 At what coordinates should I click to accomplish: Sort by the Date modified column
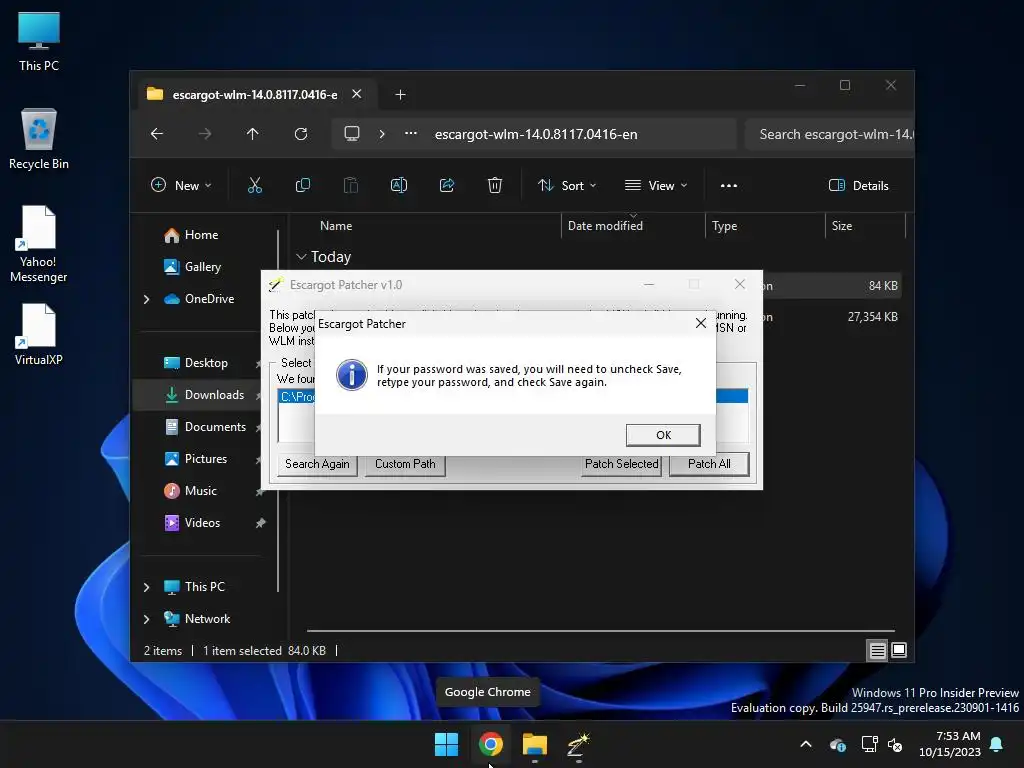point(633,226)
